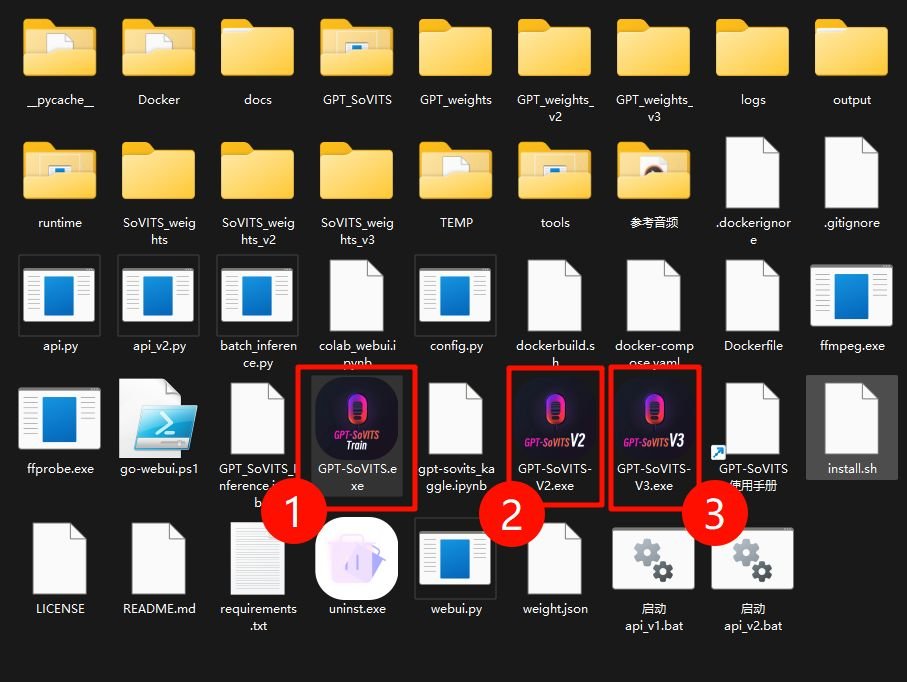Open the 启动api_v2.bat batch file
The width and height of the screenshot is (907, 682).
[x=752, y=558]
